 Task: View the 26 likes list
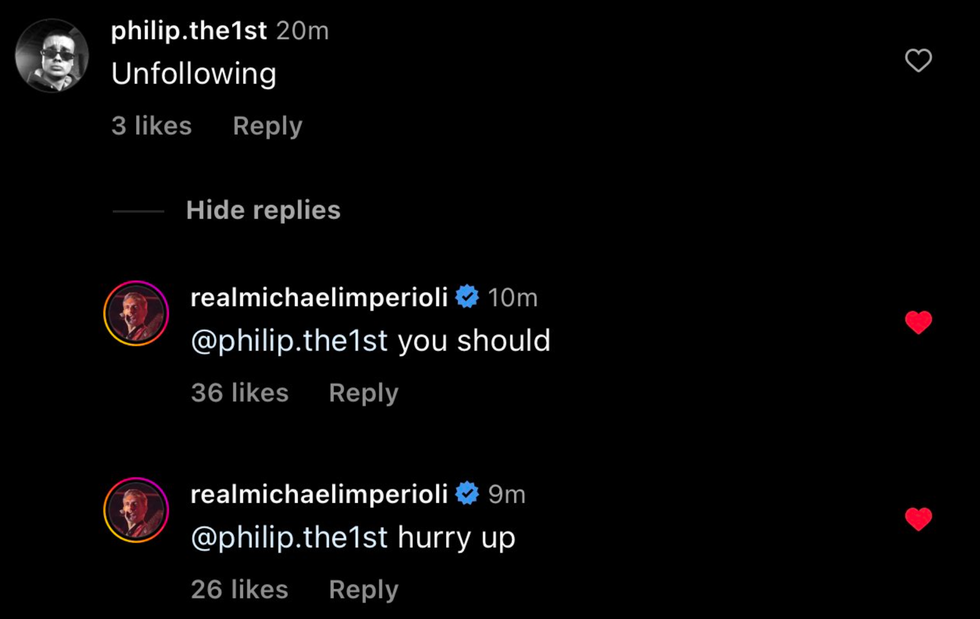[x=239, y=590]
